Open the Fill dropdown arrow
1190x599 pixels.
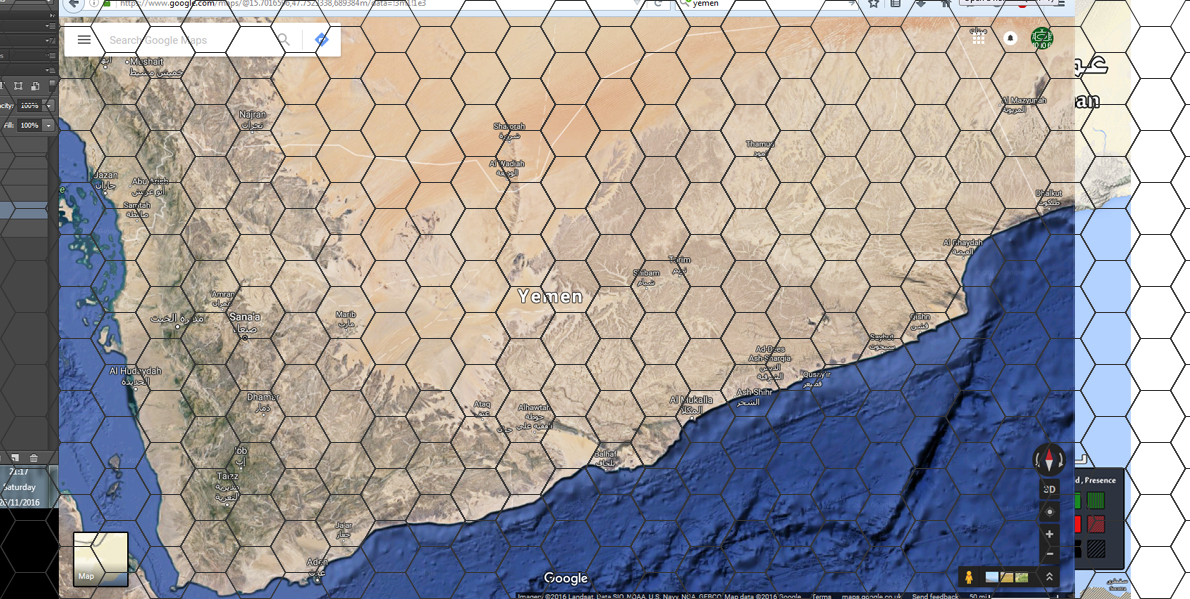coord(49,125)
